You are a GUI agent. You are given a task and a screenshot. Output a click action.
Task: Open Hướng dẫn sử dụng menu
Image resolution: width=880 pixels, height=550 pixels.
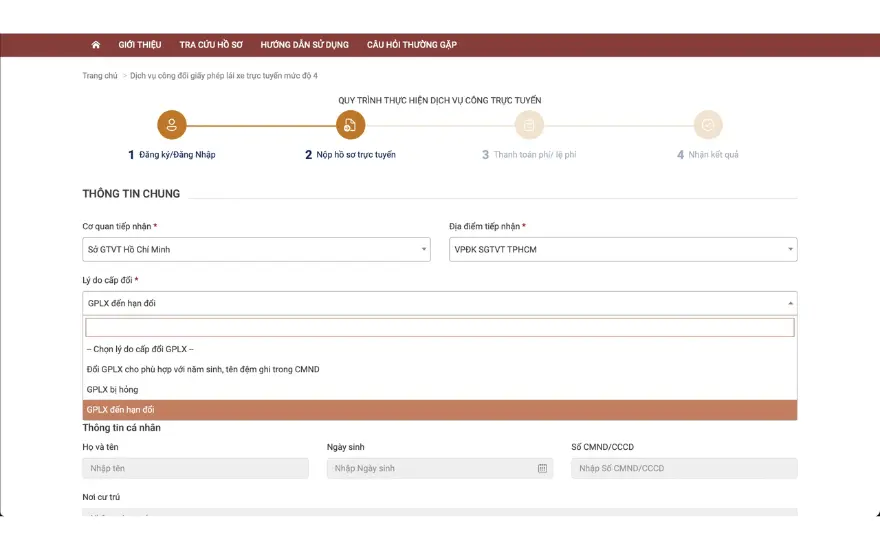(x=304, y=45)
